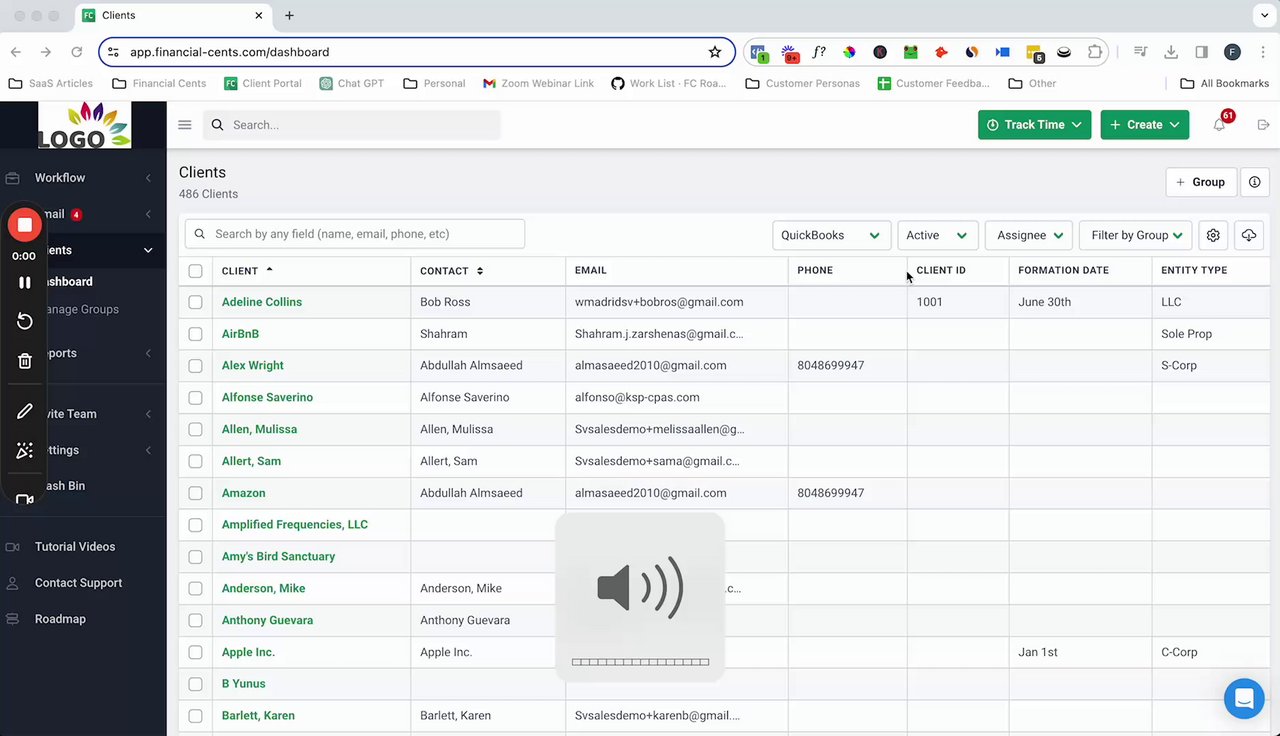Image resolution: width=1280 pixels, height=736 pixels.
Task: Stop the screen recording with red button
Action: (x=25, y=225)
